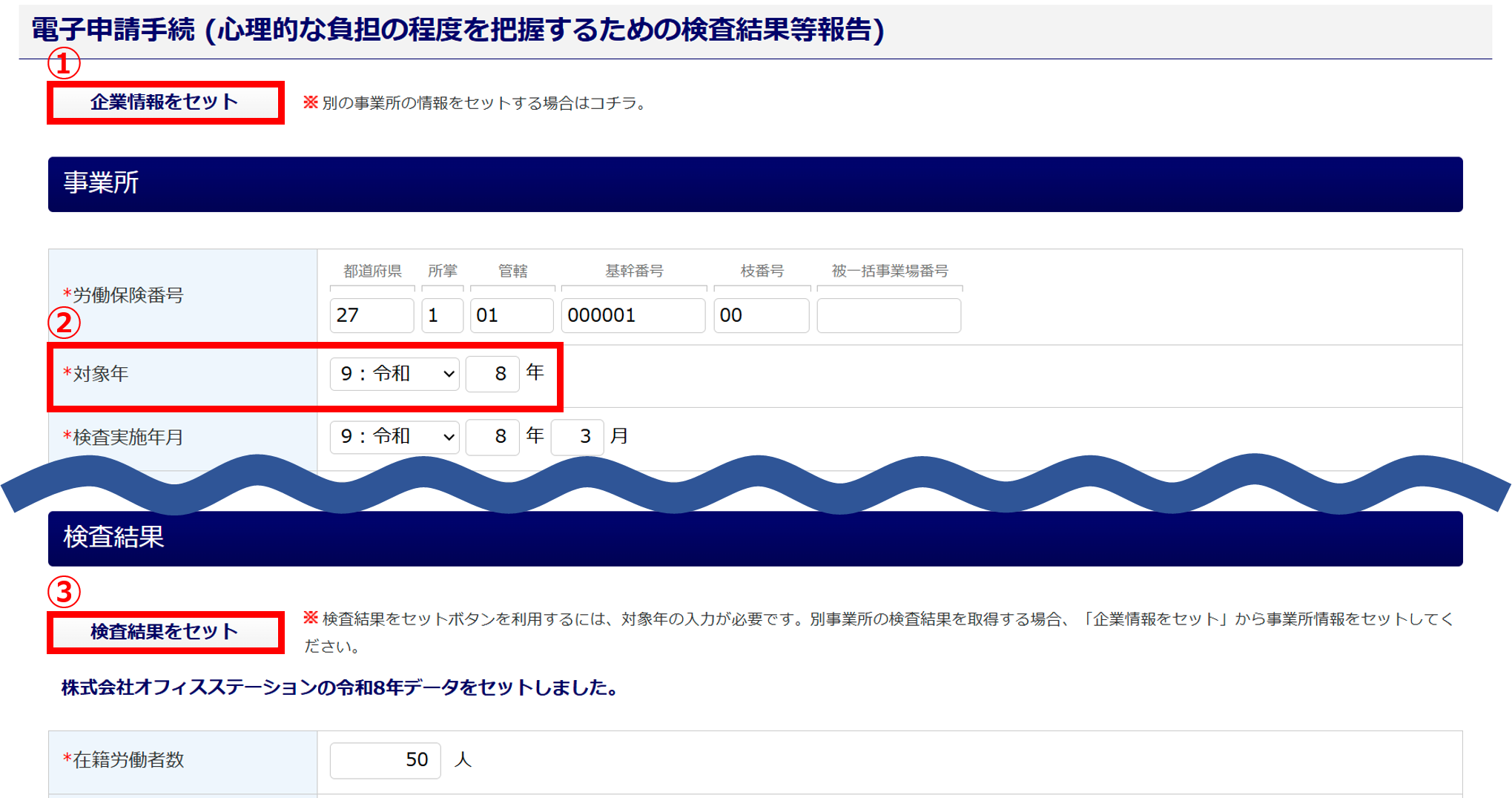Click the 対象年 year number field
The image size is (1512, 798).
492,374
